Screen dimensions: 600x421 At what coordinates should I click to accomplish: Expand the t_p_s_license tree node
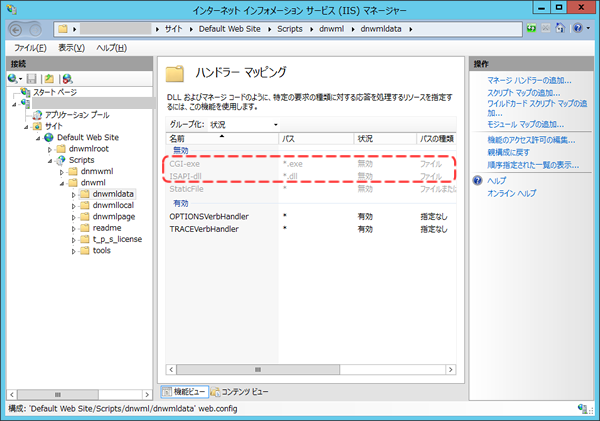(73, 240)
